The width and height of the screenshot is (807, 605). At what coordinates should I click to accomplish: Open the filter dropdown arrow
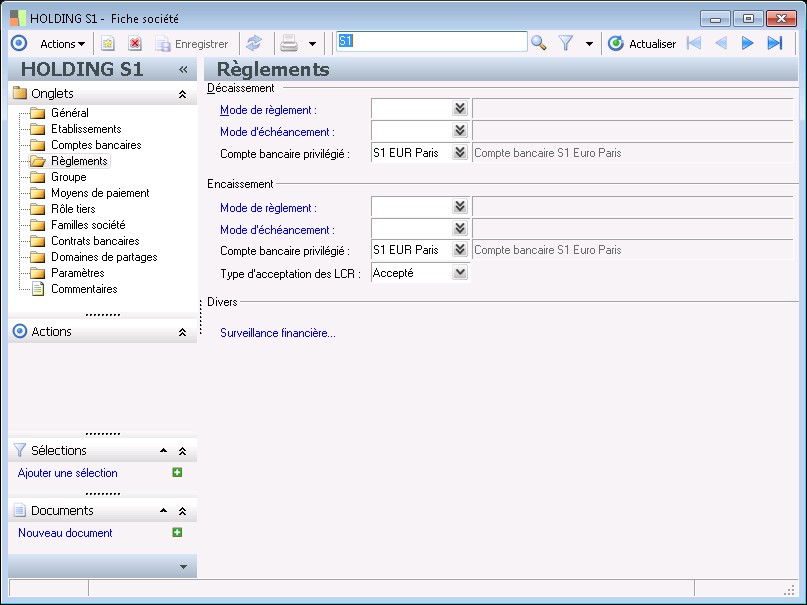click(589, 44)
